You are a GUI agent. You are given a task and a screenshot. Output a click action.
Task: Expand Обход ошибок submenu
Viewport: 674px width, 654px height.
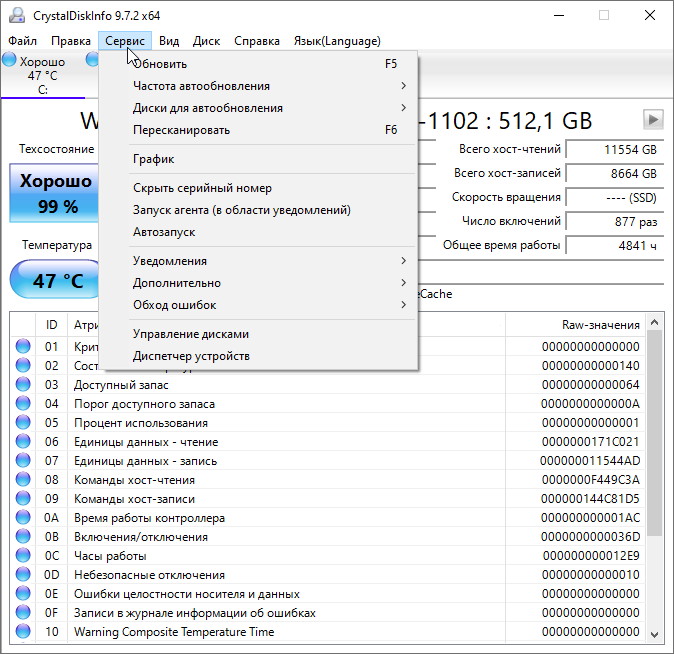coord(258,305)
